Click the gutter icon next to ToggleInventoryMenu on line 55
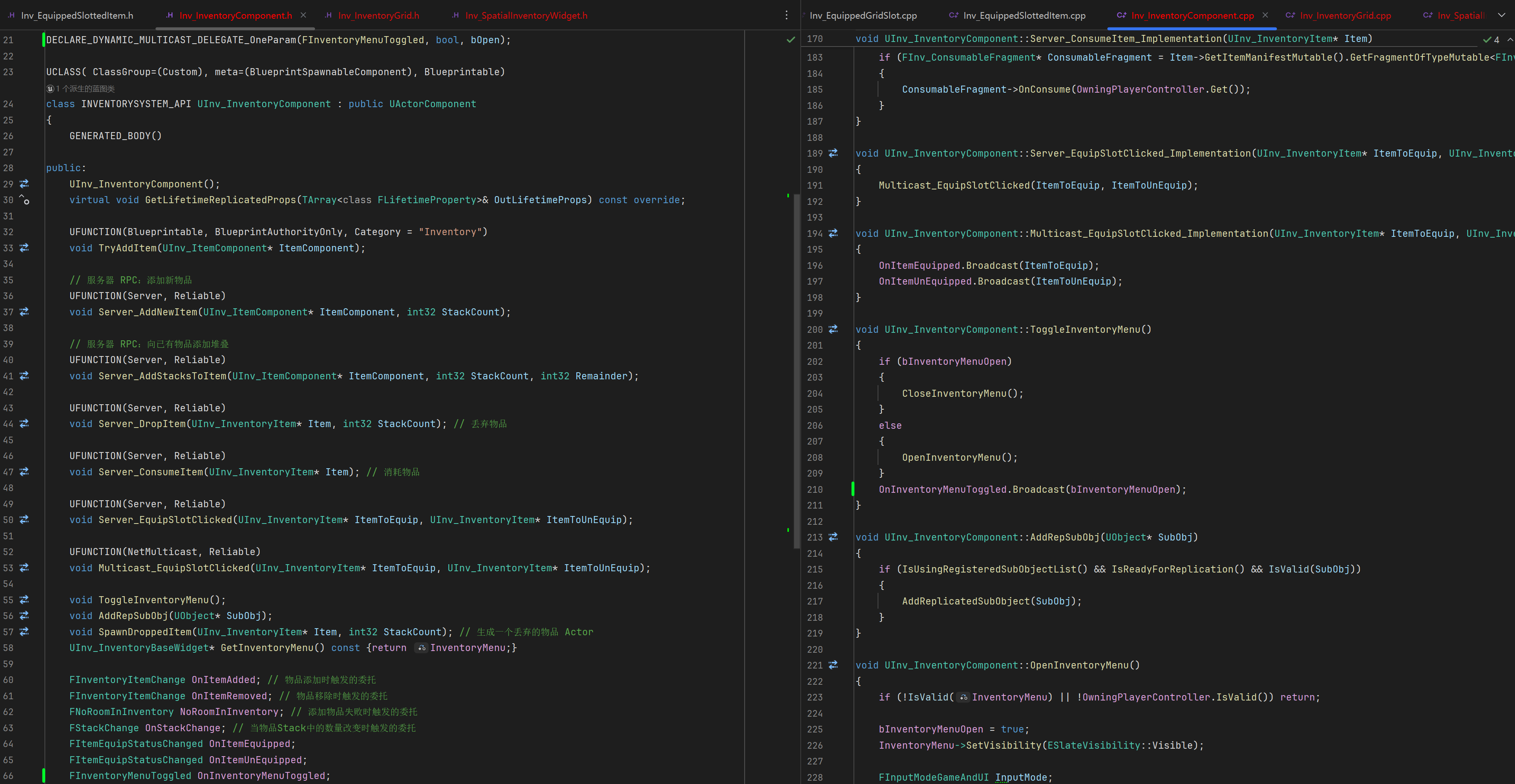The height and width of the screenshot is (784, 1515). pos(24,600)
